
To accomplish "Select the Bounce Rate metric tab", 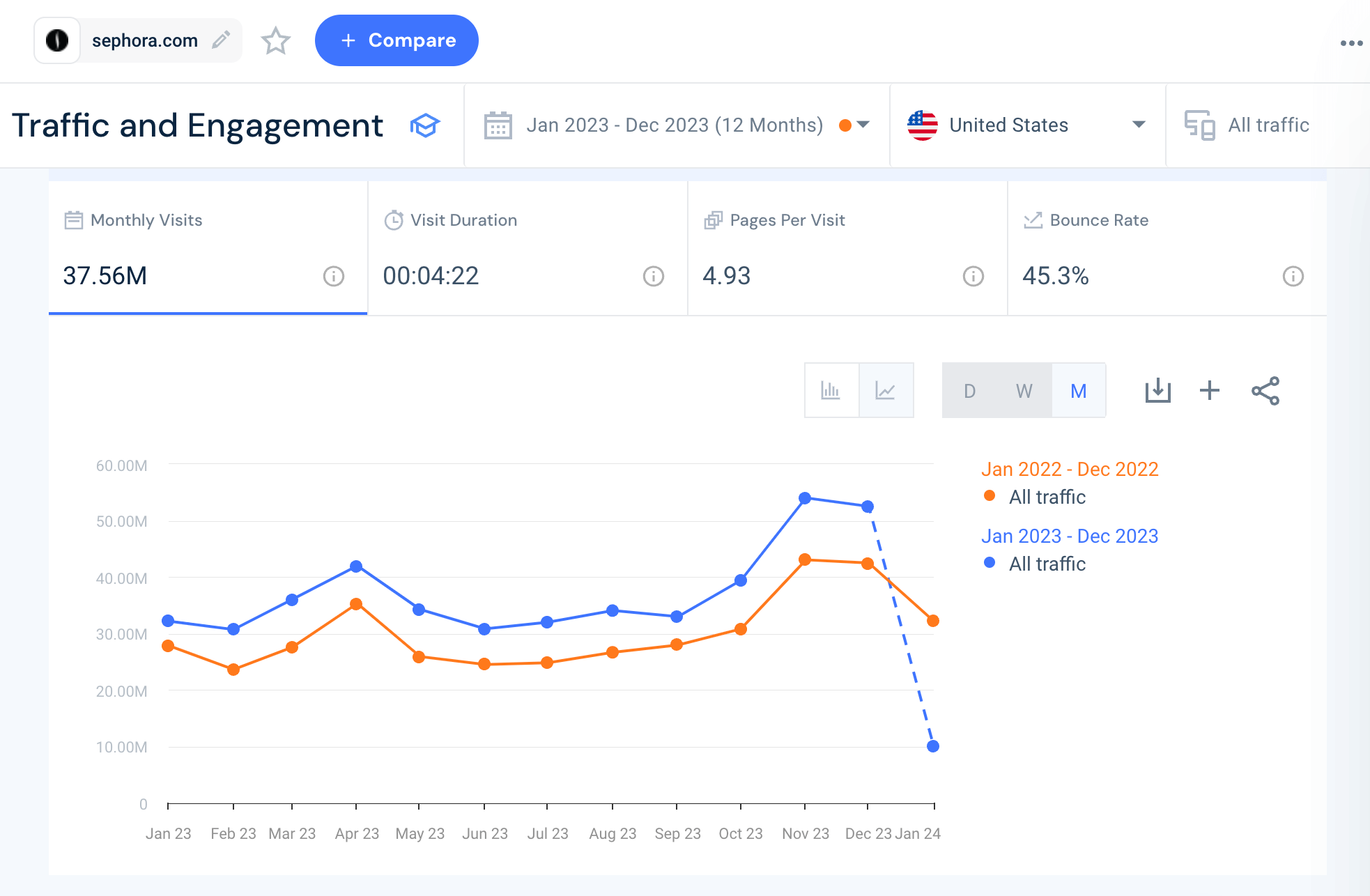I will pos(1167,248).
